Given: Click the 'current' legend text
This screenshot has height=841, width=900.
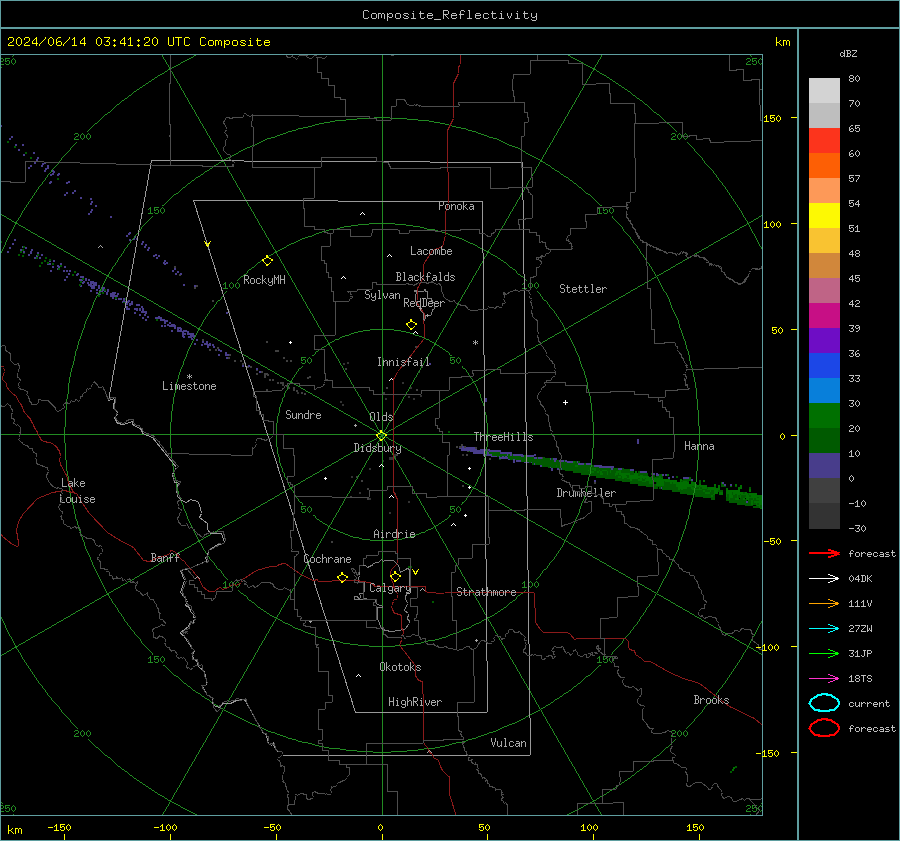Looking at the screenshot, I should 868,704.
